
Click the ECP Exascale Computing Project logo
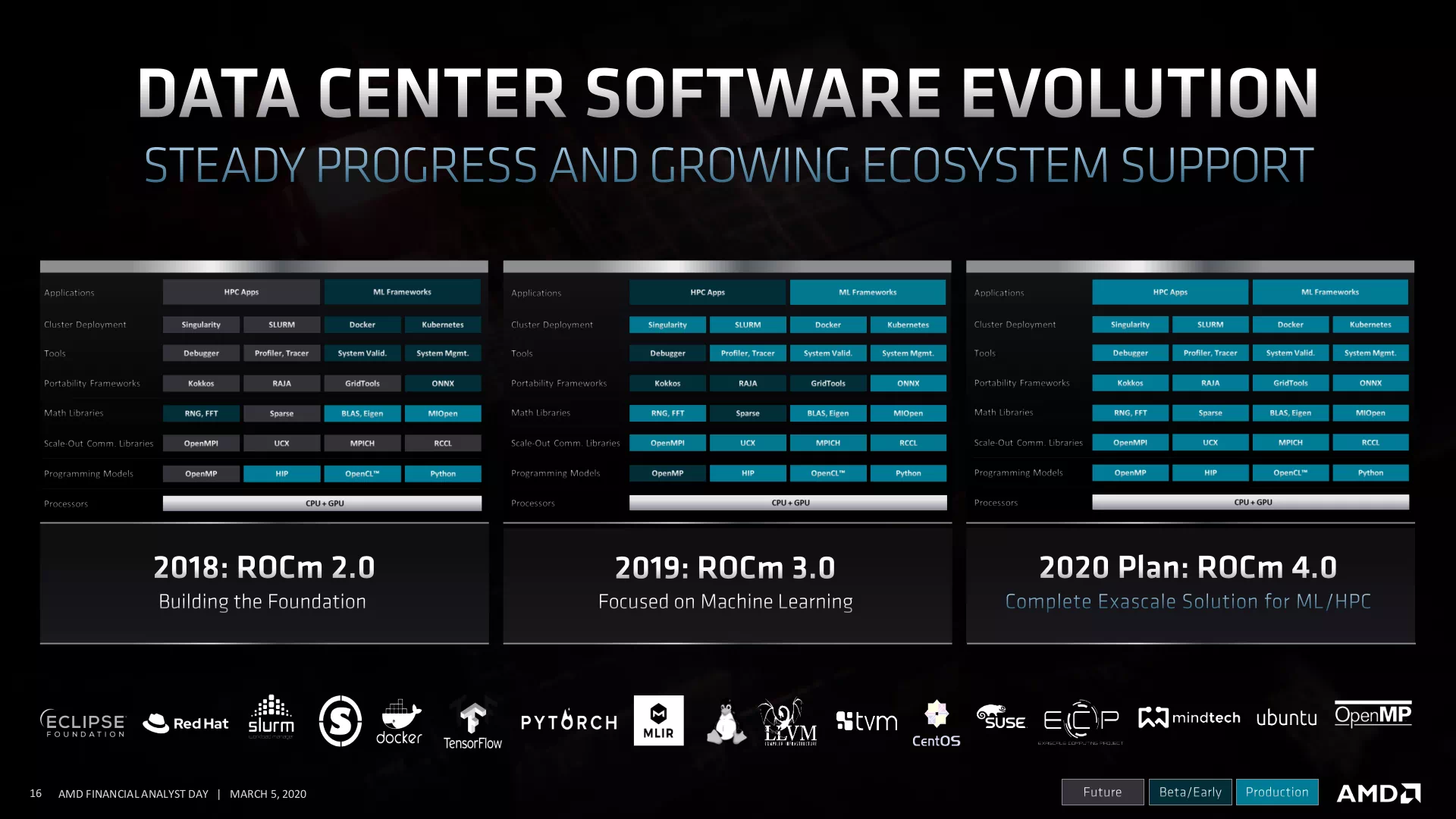[1081, 722]
